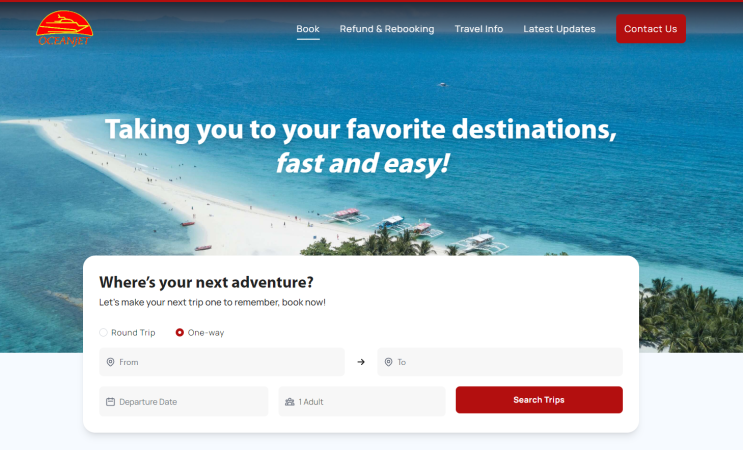
Task: Click the arrow icon between From and To
Action: tap(361, 362)
